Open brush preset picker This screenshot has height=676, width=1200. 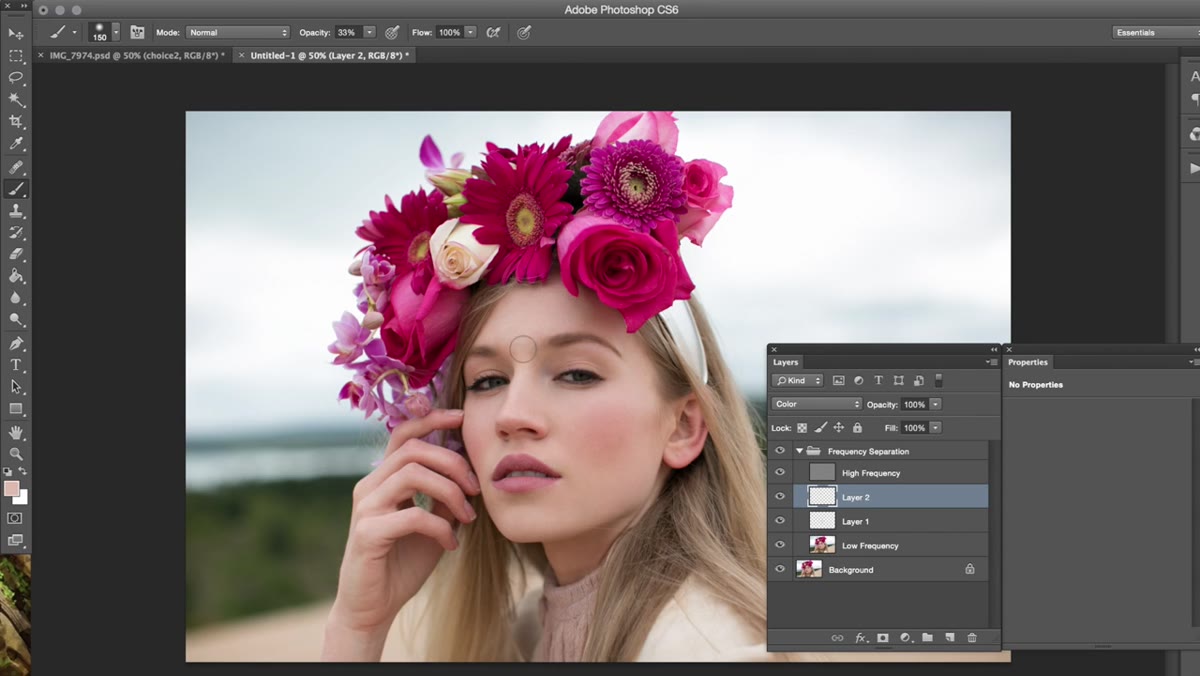click(104, 32)
